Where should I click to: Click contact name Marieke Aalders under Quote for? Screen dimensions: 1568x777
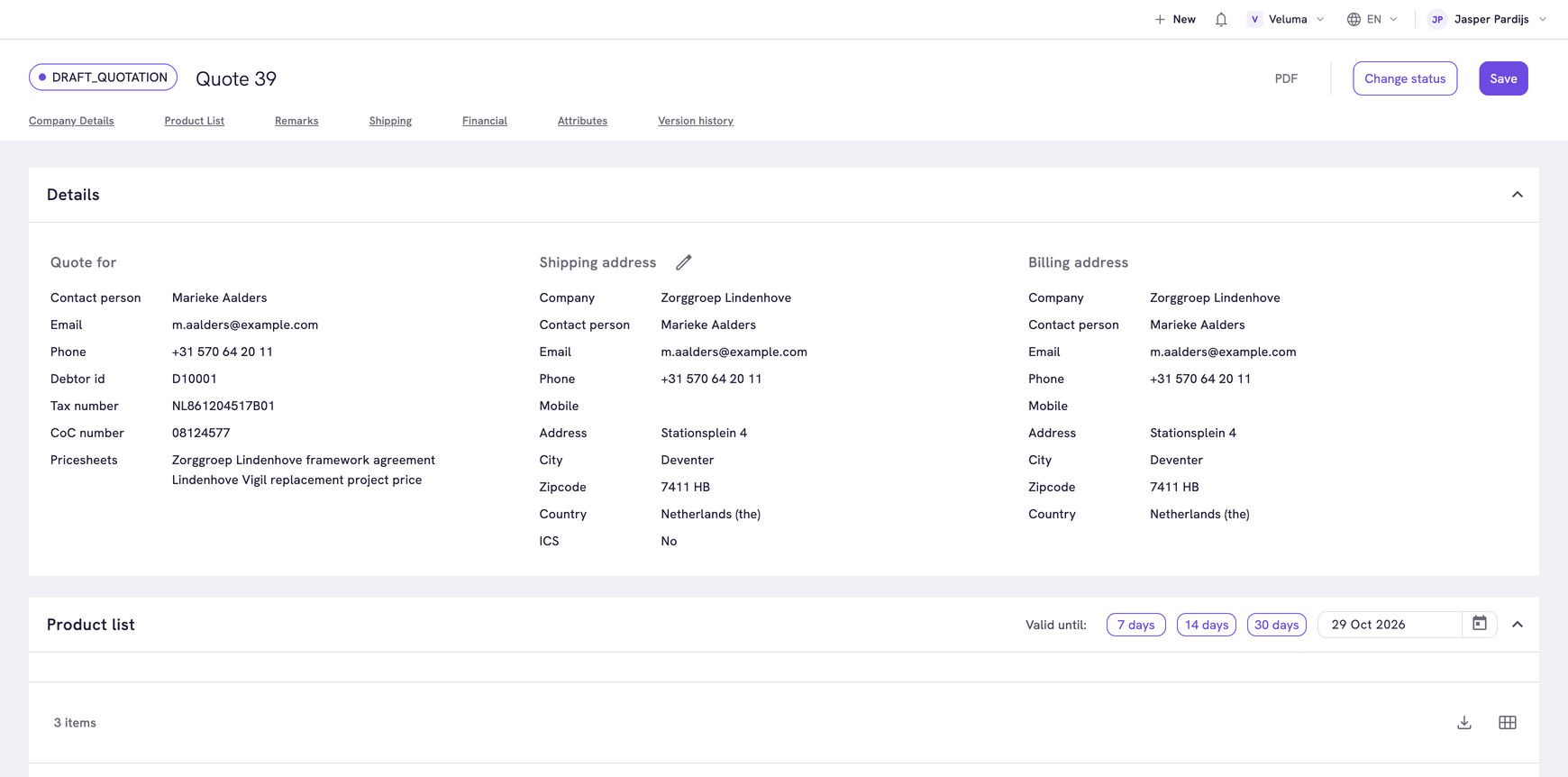coord(219,297)
